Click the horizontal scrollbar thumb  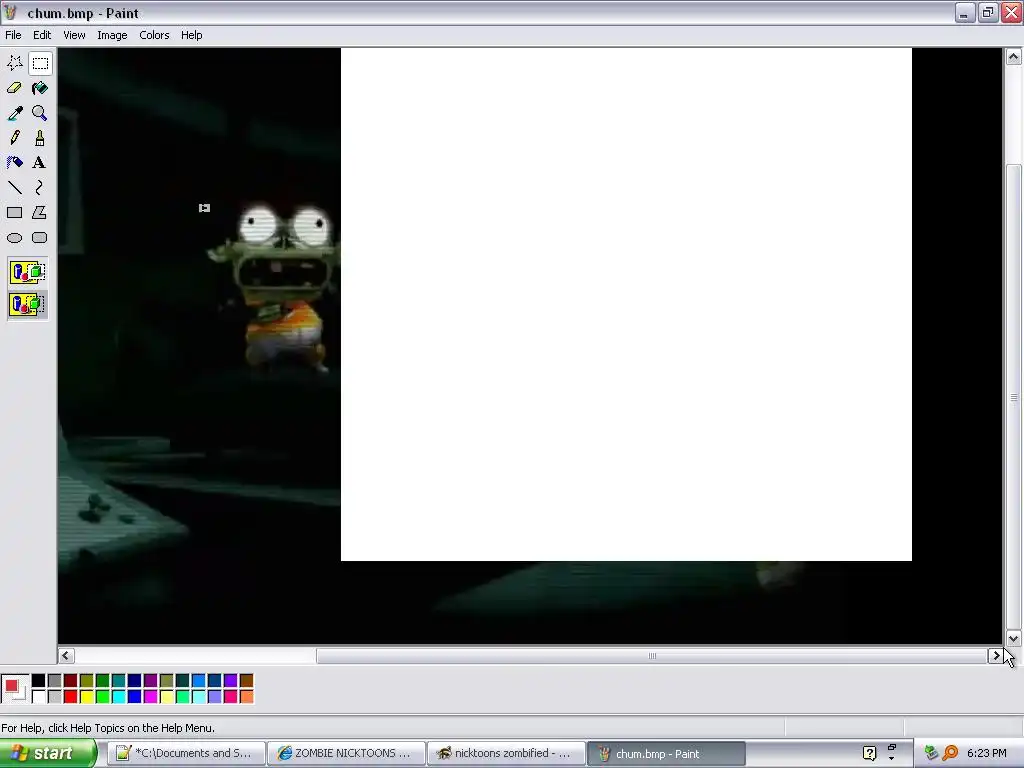[x=652, y=656]
